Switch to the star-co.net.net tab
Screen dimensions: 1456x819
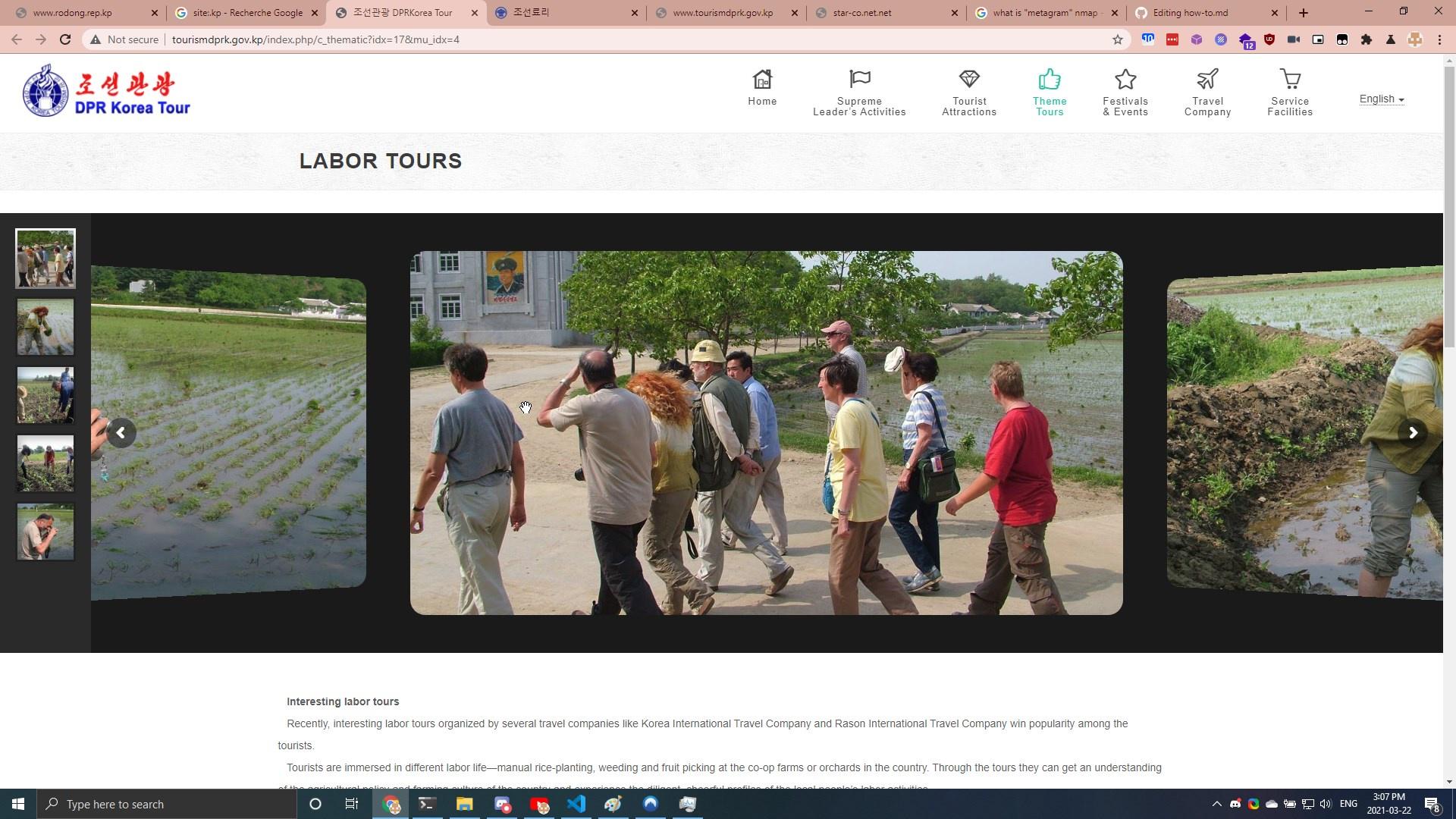(862, 13)
